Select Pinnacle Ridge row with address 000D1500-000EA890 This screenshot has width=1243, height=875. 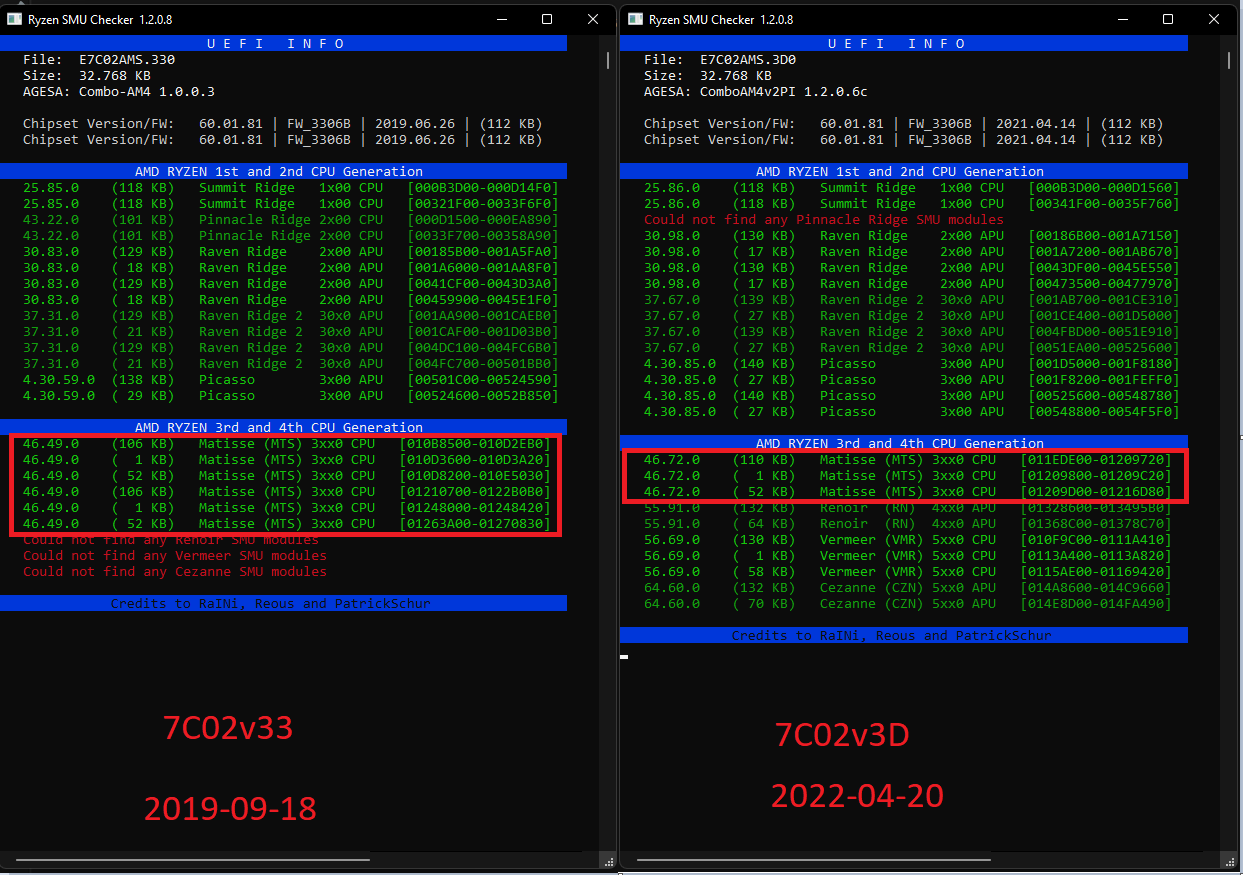[291, 220]
